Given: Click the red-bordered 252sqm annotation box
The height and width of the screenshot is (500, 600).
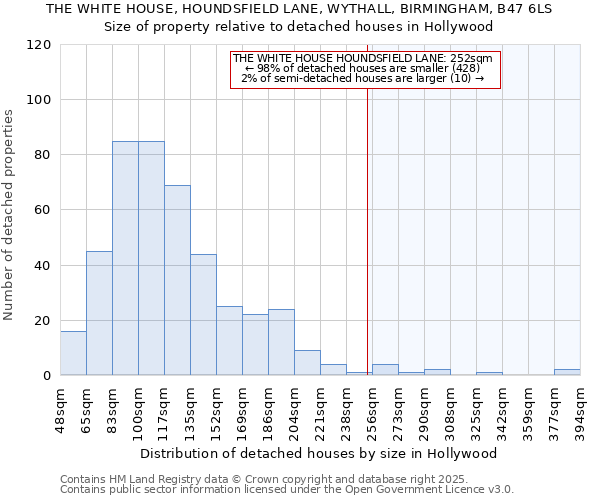Looking at the screenshot, I should coord(364,69).
